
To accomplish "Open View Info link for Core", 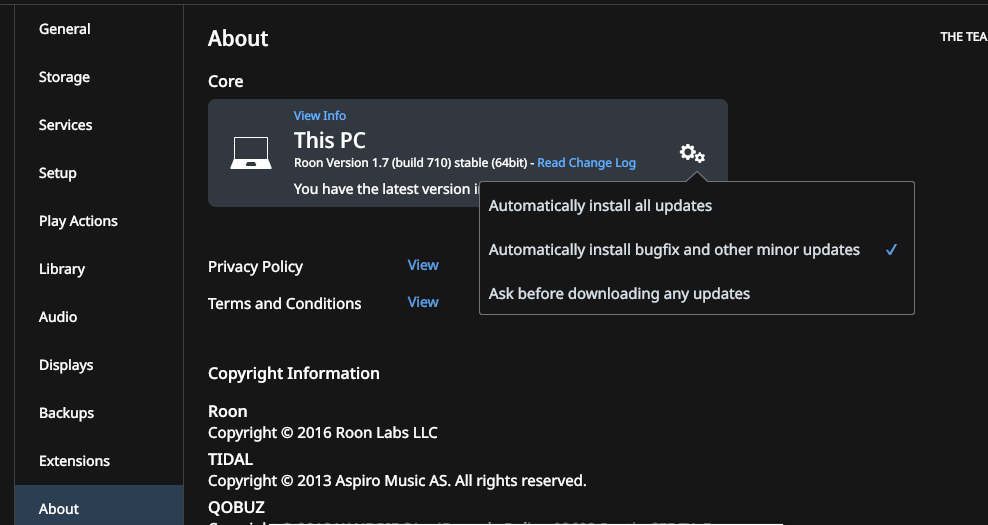I will click(319, 115).
